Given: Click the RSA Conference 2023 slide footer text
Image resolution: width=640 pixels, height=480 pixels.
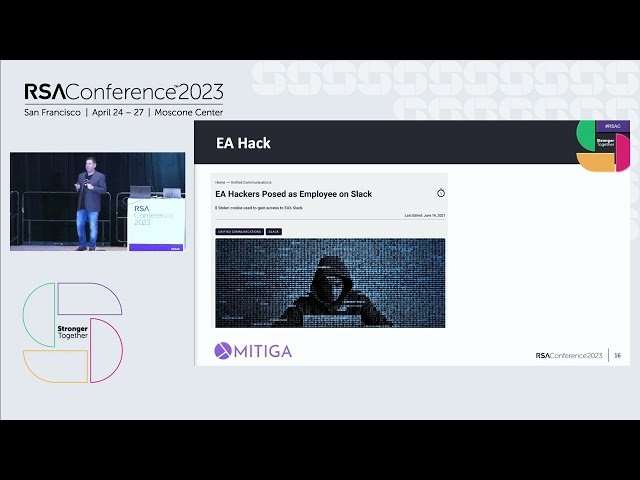Looking at the screenshot, I should pyautogui.click(x=569, y=356).
